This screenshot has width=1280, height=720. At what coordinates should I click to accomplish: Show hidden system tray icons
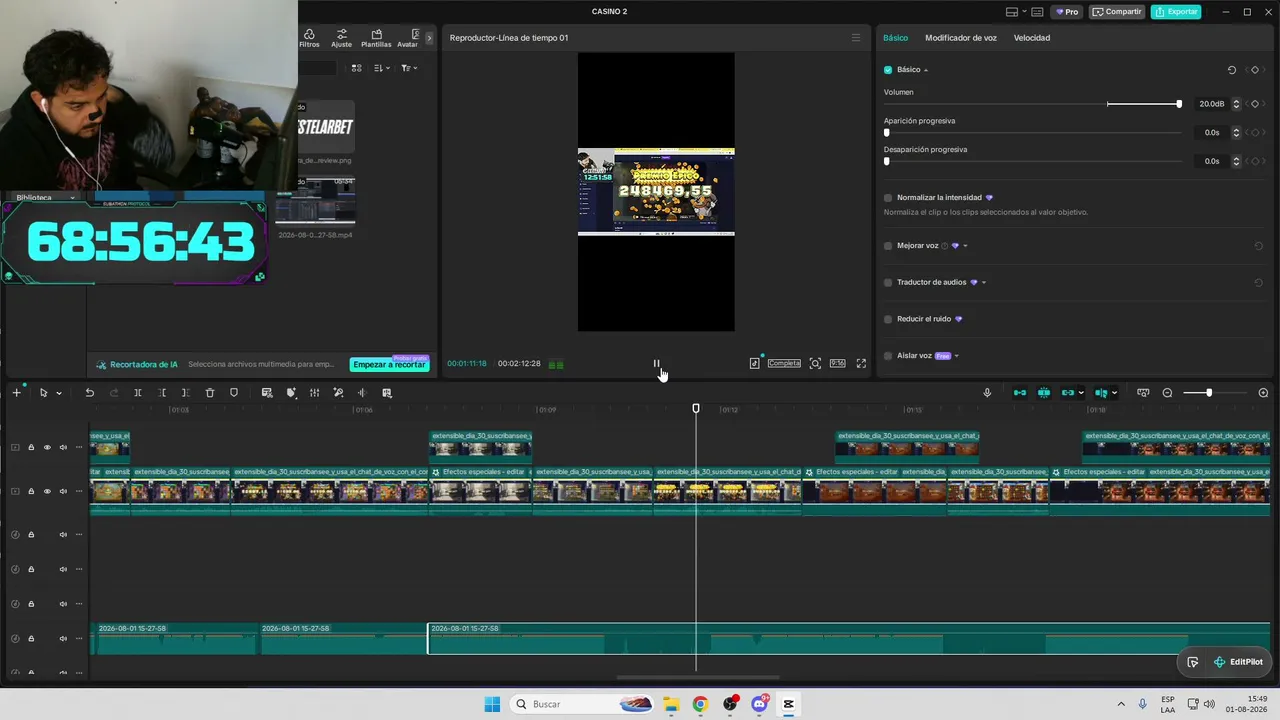1120,704
